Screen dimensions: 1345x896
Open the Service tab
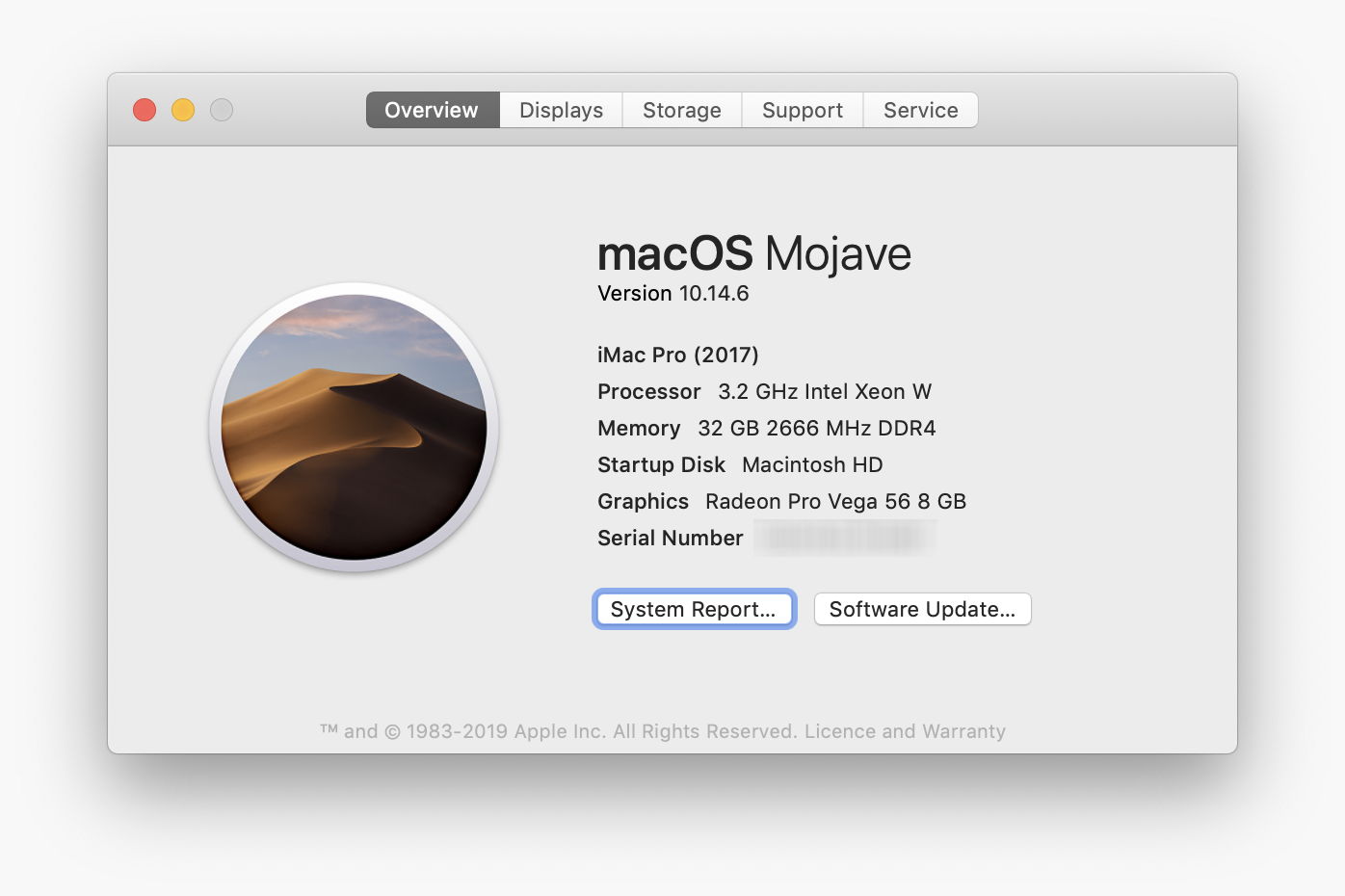920,110
